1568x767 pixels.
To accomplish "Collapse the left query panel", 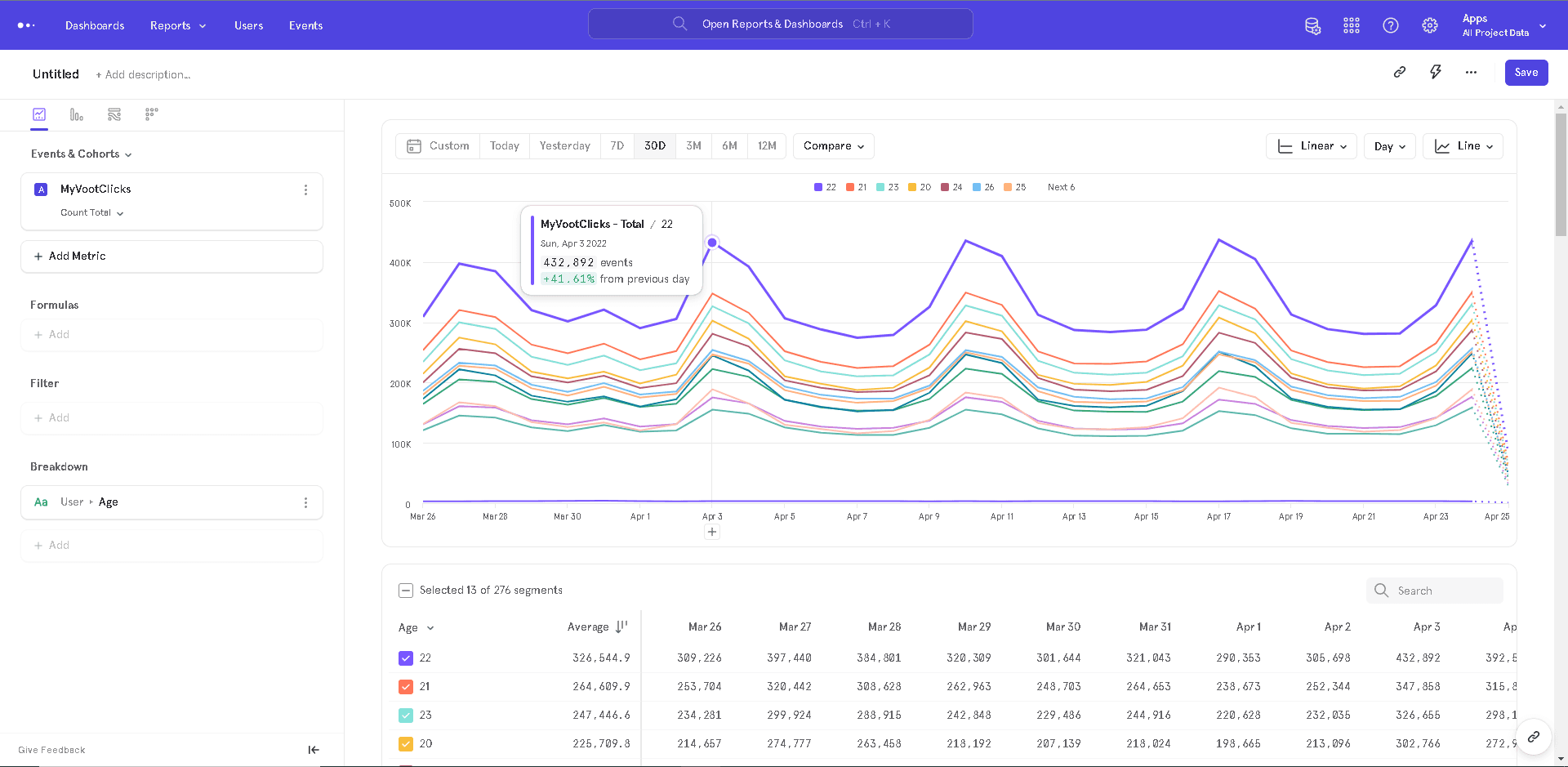I will click(314, 750).
